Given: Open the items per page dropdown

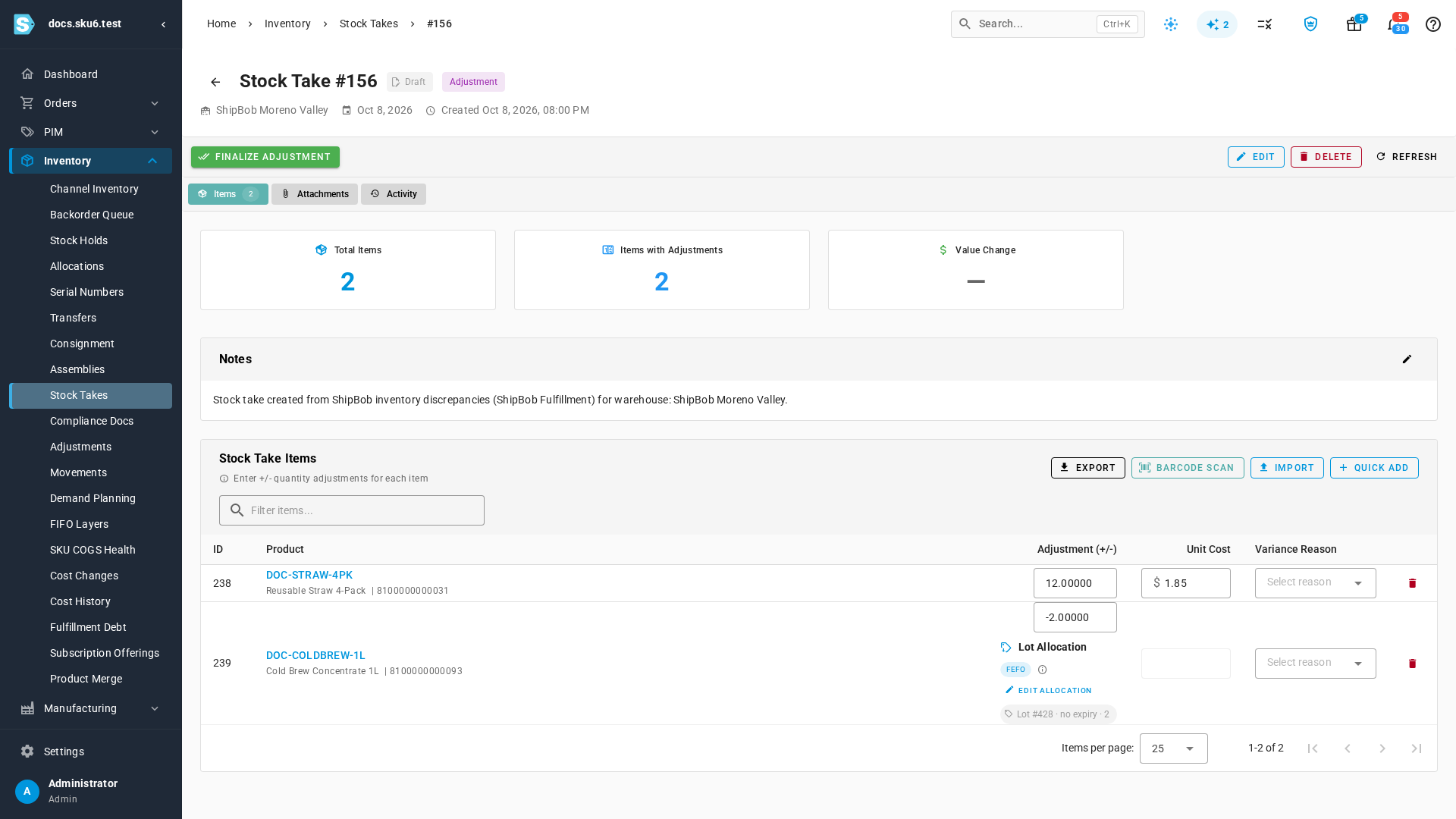Looking at the screenshot, I should click(x=1173, y=748).
